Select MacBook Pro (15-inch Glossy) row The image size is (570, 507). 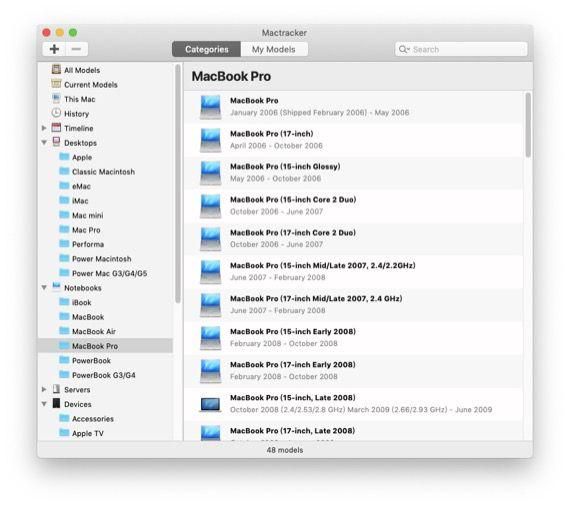point(353,173)
